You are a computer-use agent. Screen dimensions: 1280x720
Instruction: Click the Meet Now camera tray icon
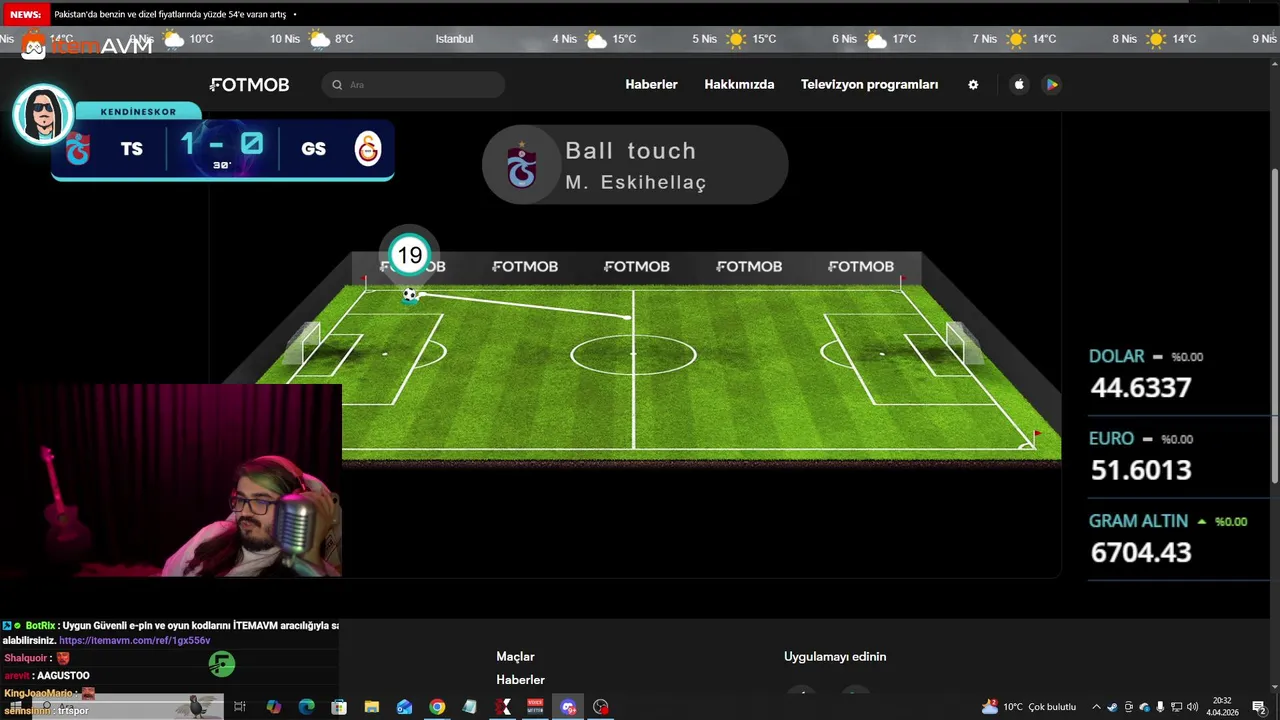[1129, 707]
